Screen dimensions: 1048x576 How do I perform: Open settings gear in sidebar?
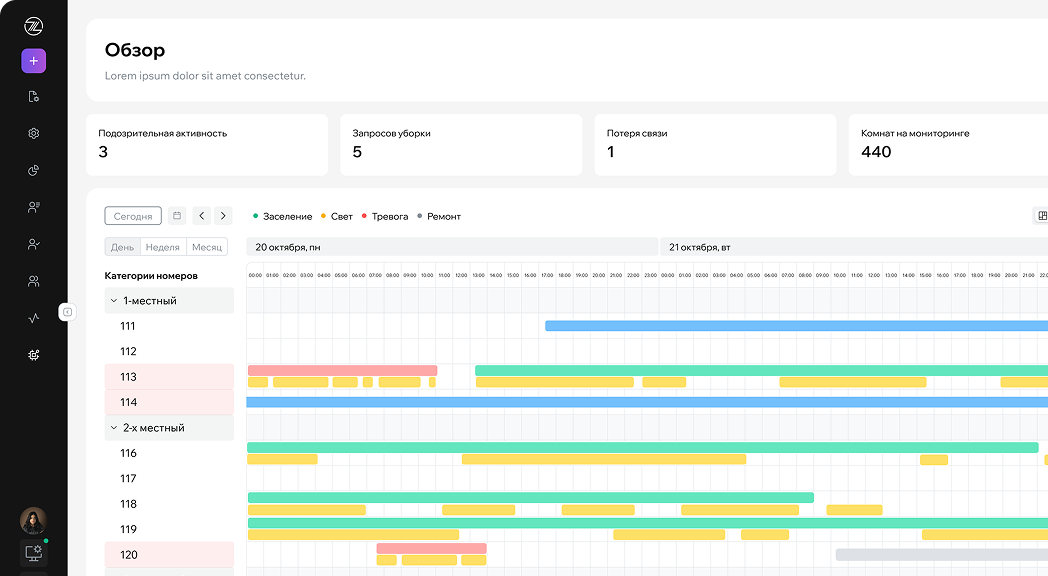click(x=33, y=134)
